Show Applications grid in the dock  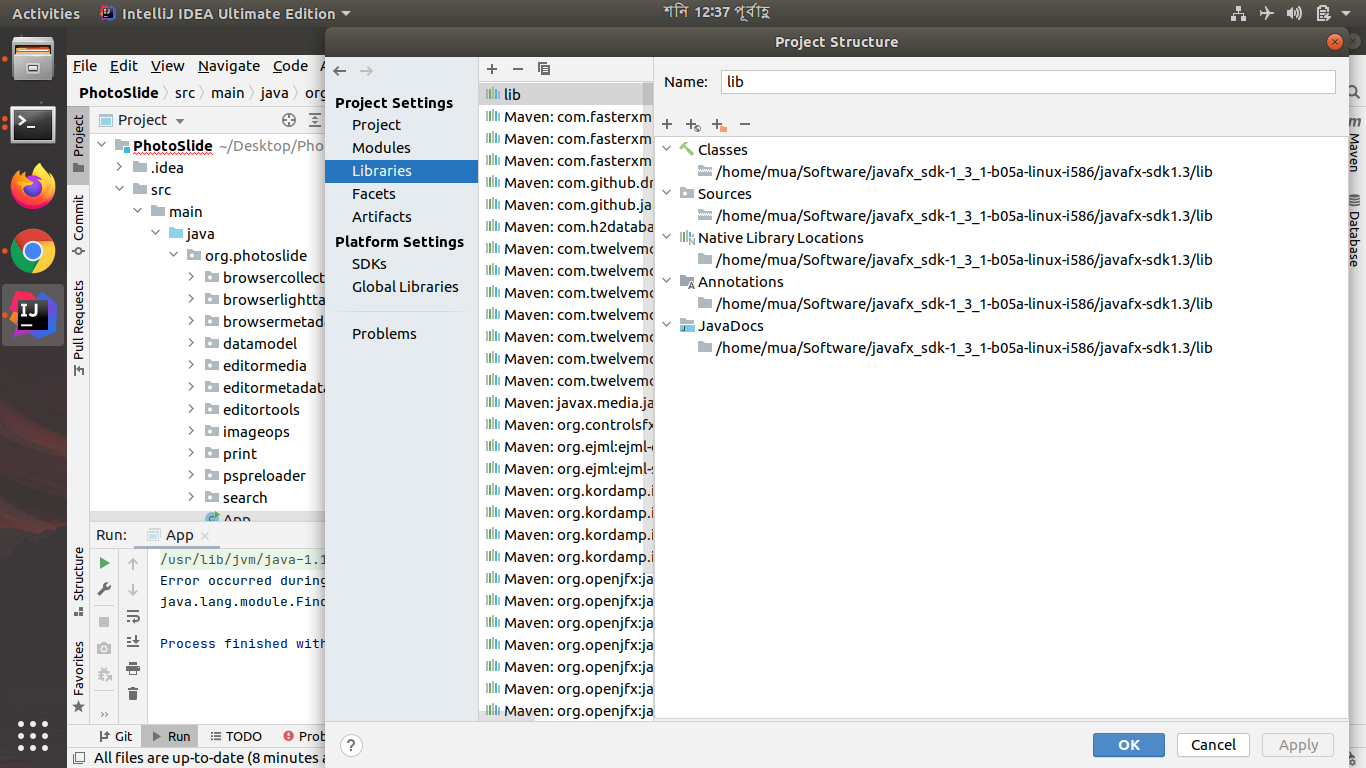coord(33,735)
